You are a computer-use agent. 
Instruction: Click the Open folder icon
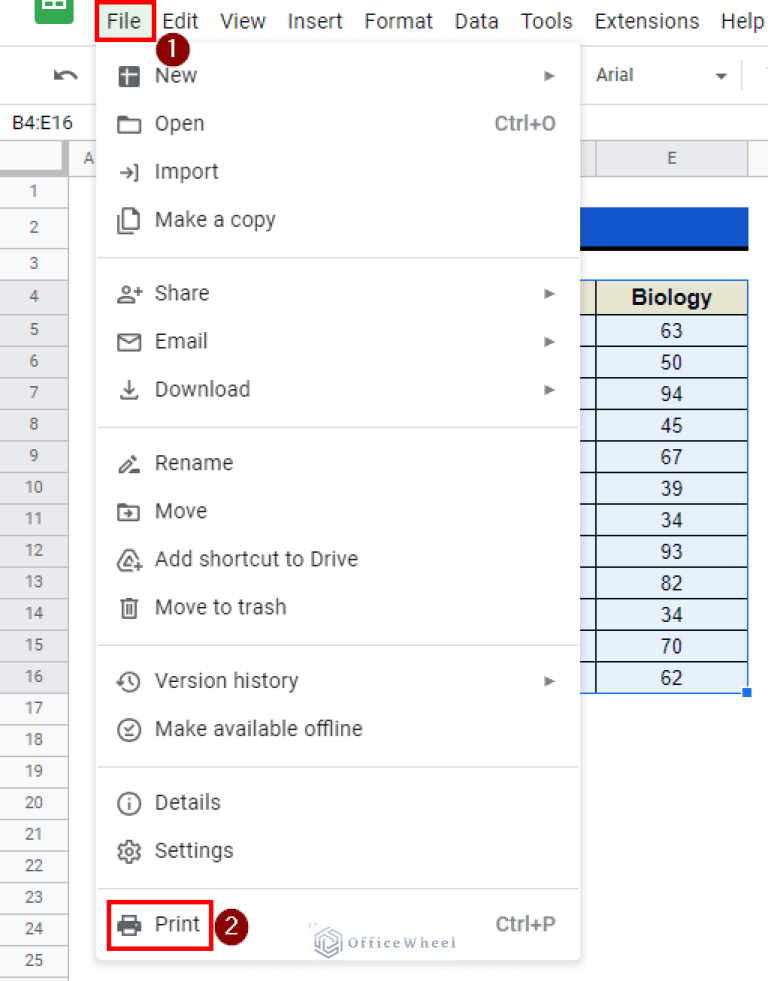129,123
